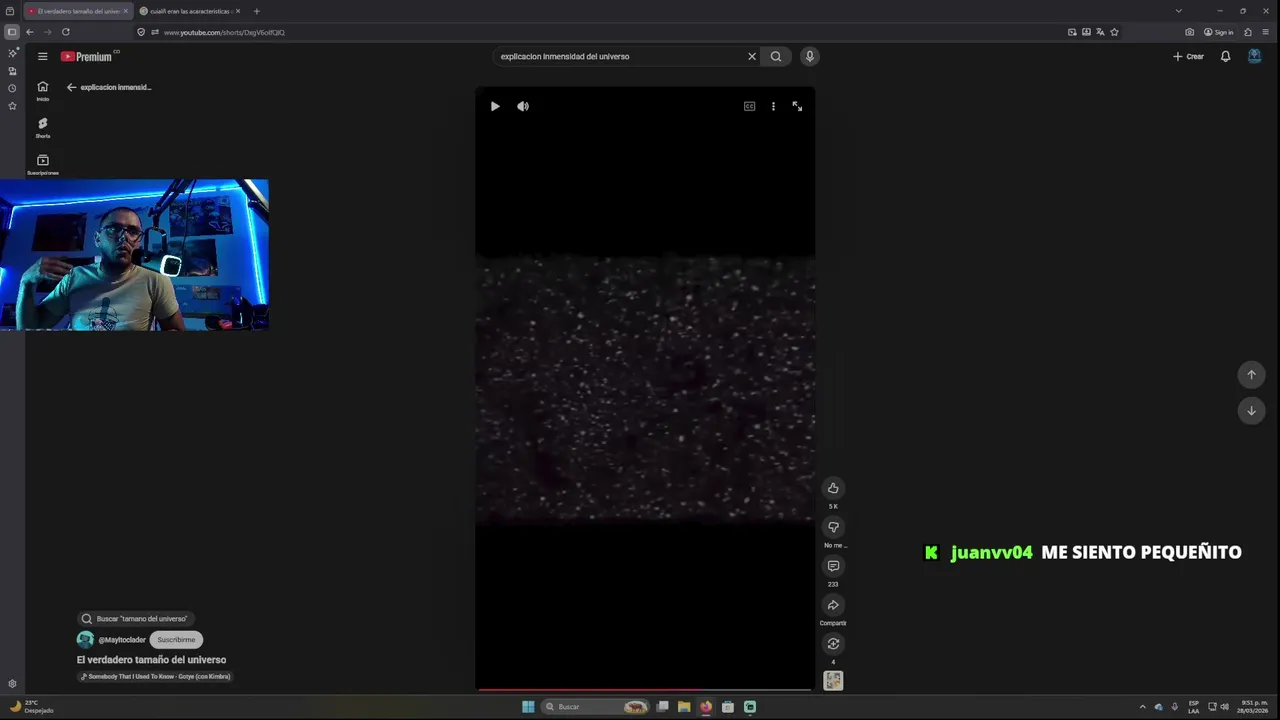Viewport: 1280px width, 720px height.
Task: Toggle the browser sidebar panel
Action: coord(12,32)
